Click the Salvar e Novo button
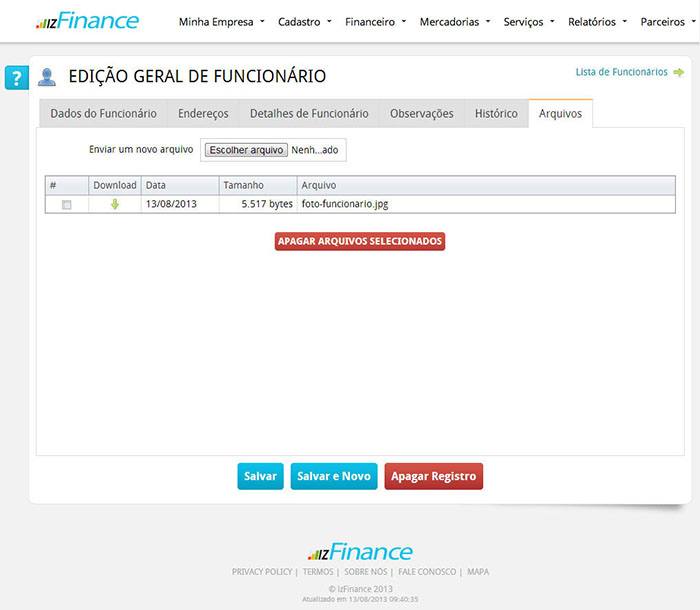 (334, 477)
